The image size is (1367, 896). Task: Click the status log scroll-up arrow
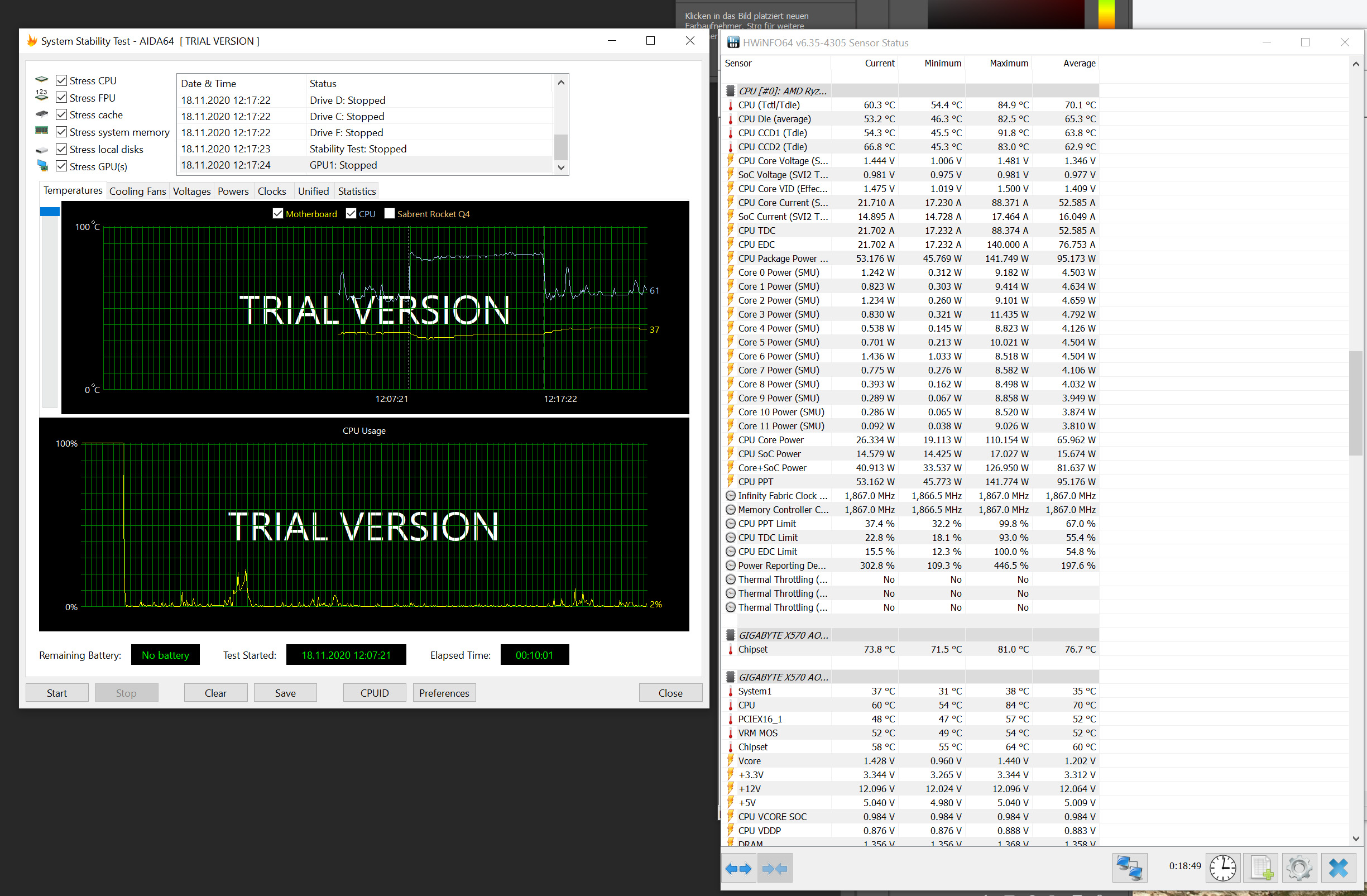point(561,83)
